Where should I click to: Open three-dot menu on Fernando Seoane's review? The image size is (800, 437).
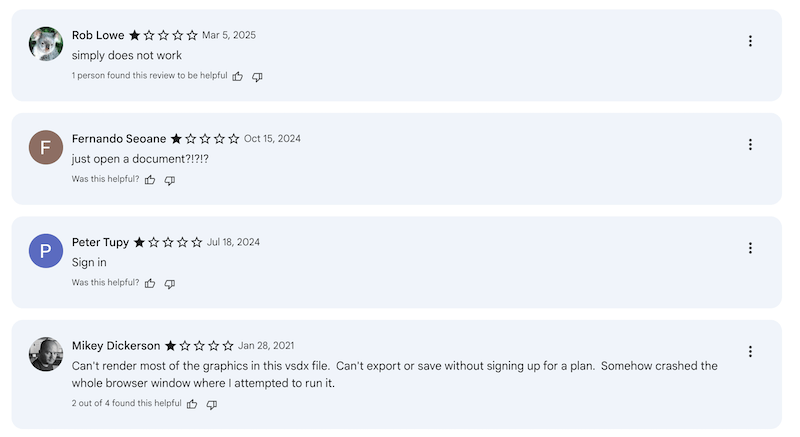pyautogui.click(x=750, y=145)
